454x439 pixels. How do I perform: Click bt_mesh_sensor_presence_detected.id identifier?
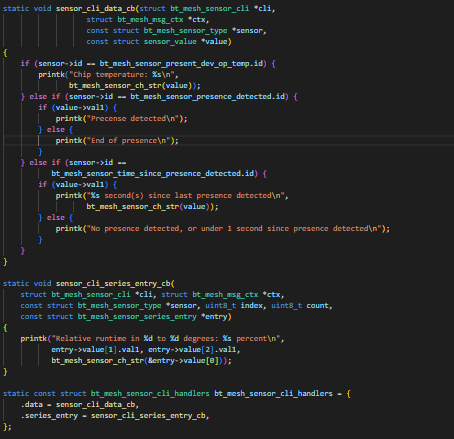coord(207,96)
